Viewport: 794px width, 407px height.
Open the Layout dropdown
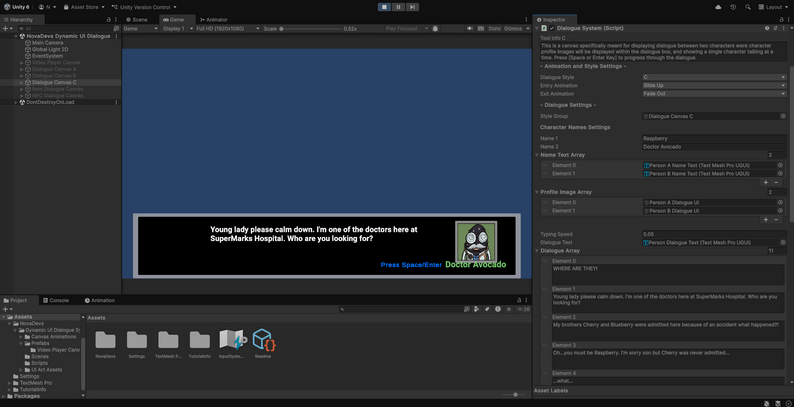tap(774, 7)
